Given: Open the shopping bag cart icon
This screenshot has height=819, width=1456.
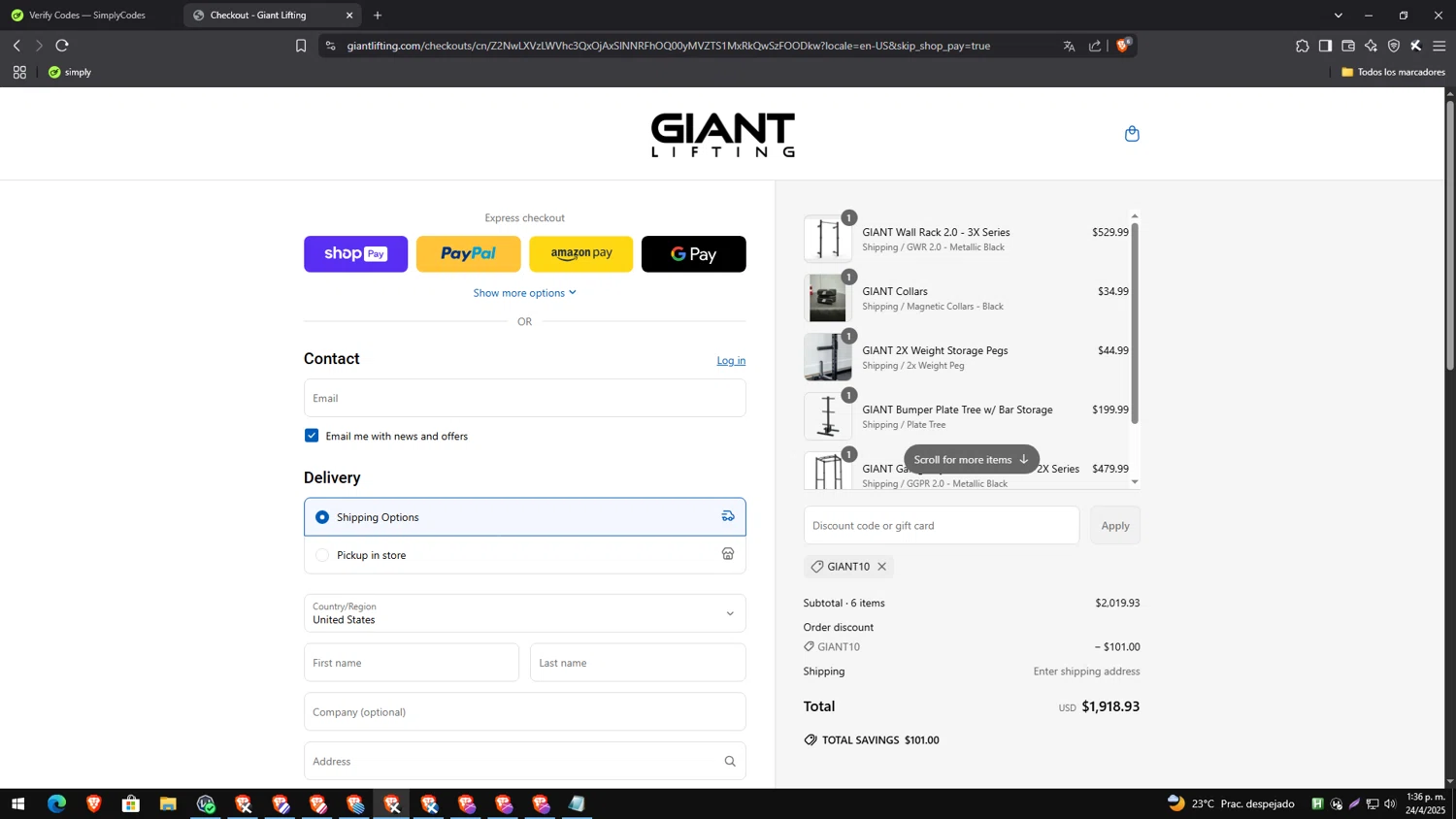Looking at the screenshot, I should [1132, 134].
